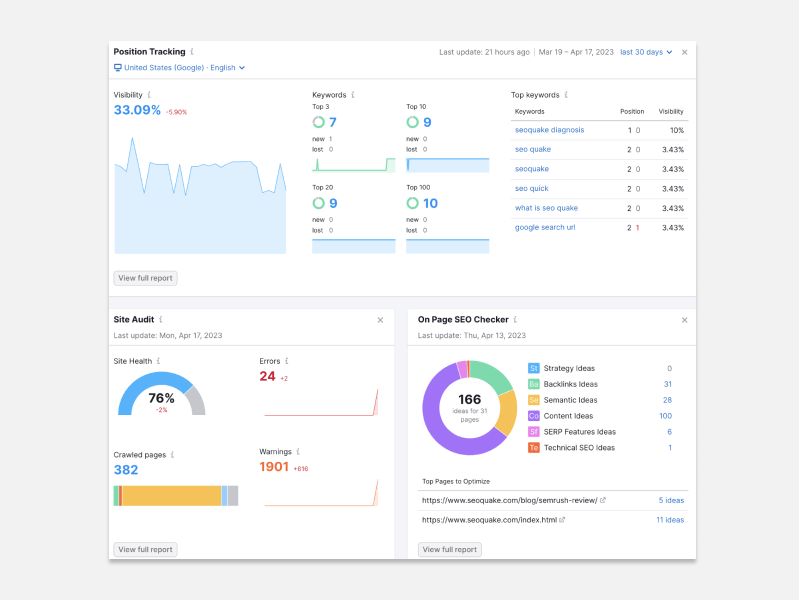Screen dimensions: 799x600
Task: Click the Top 100 circle indicator icon
Action: 412,203
